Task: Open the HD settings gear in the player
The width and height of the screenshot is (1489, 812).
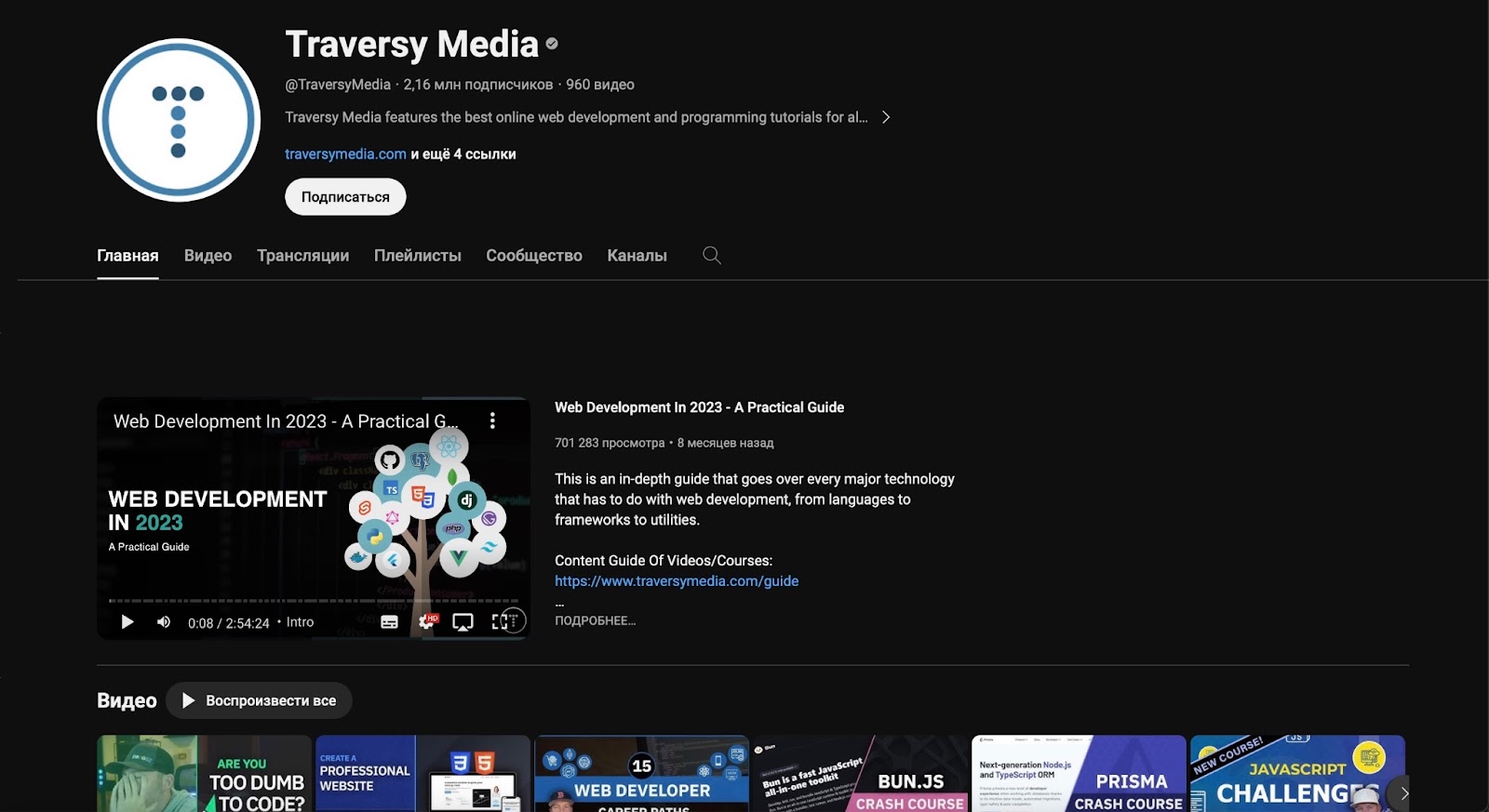Action: (426, 622)
